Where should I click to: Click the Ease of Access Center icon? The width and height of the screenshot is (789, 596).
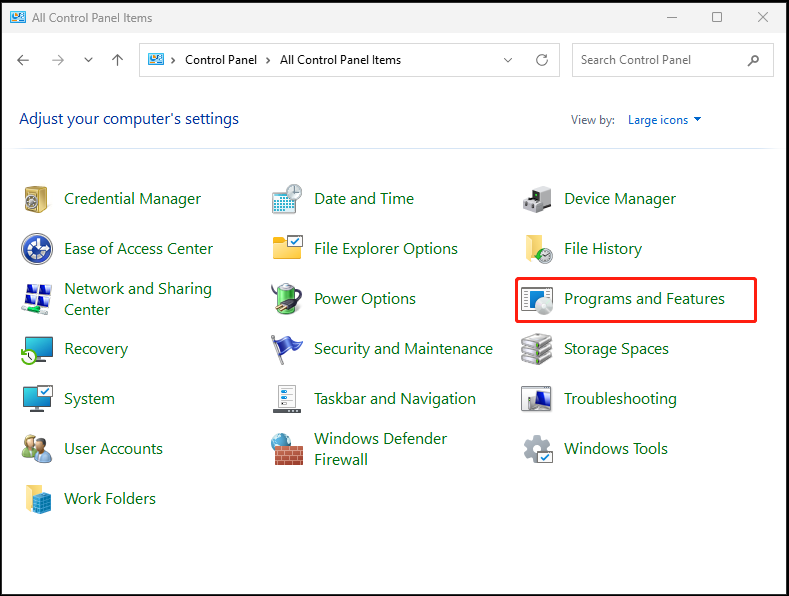[37, 249]
